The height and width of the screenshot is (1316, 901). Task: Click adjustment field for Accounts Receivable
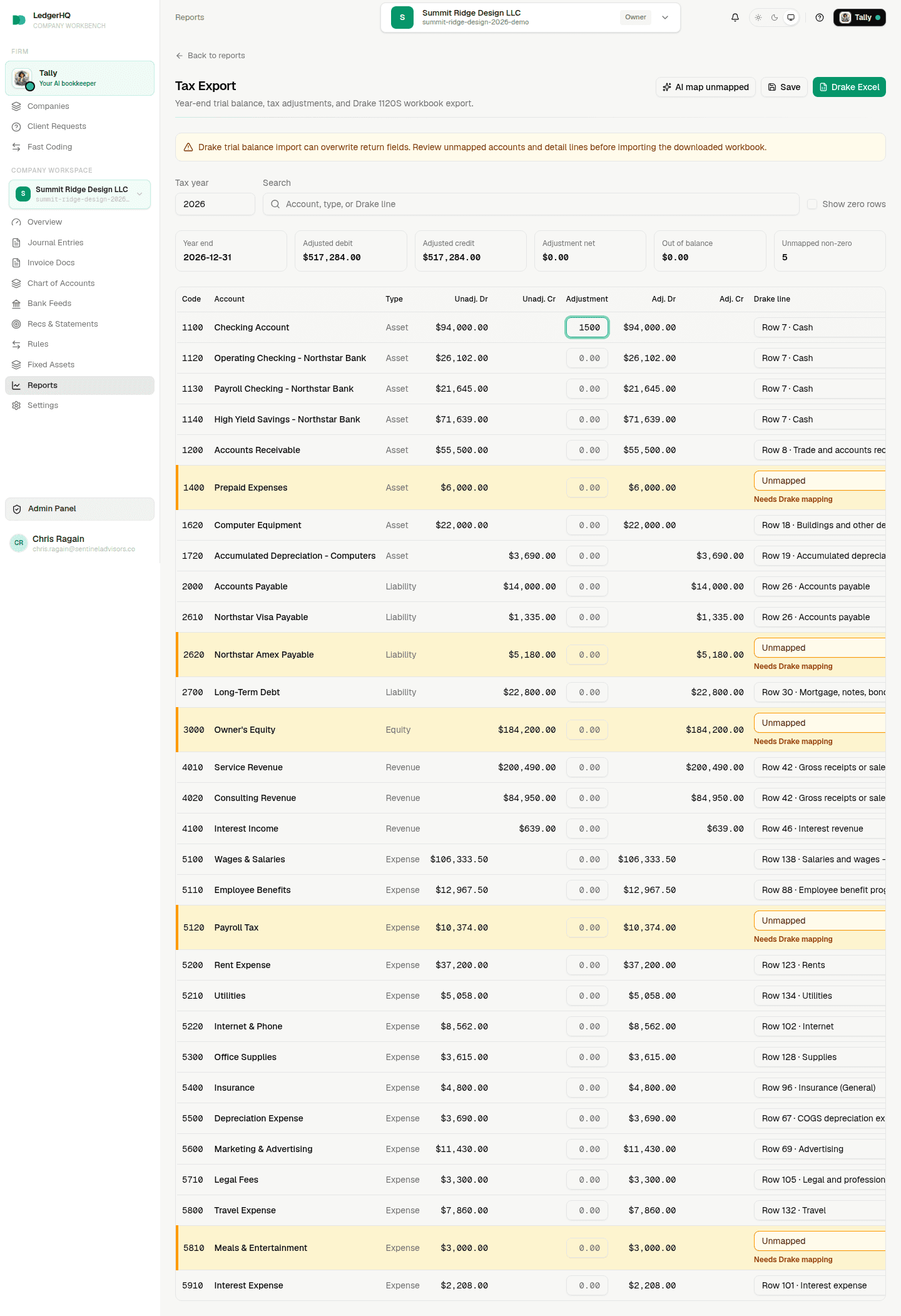587,450
